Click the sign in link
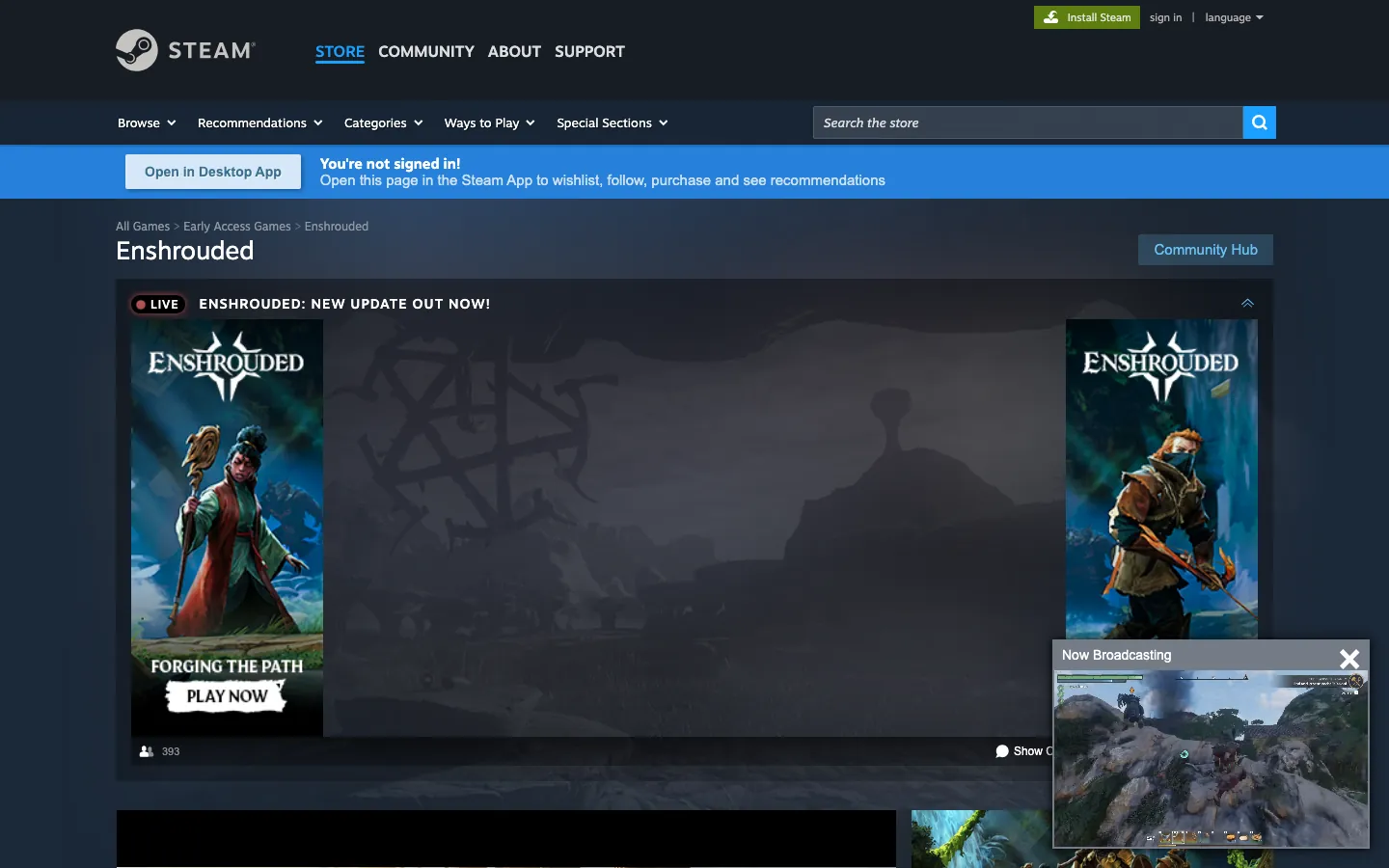Image resolution: width=1389 pixels, height=868 pixels. click(1165, 17)
